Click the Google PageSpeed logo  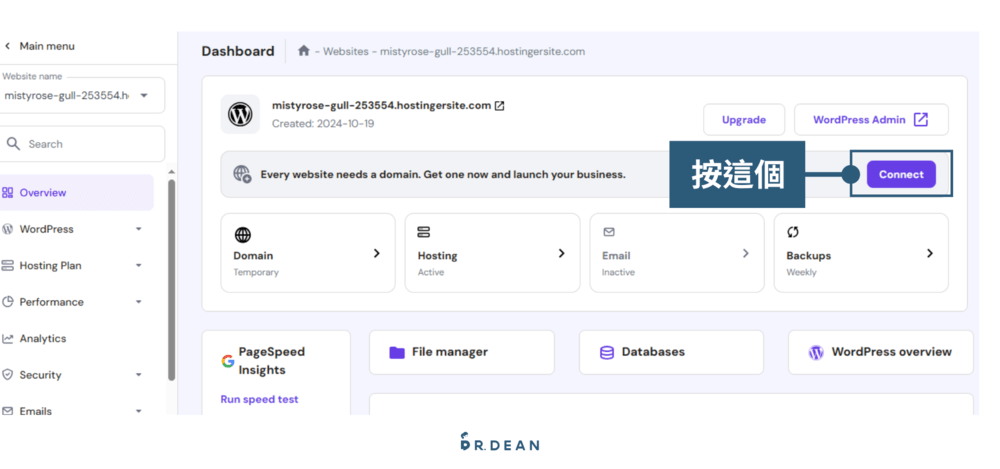[228, 361]
